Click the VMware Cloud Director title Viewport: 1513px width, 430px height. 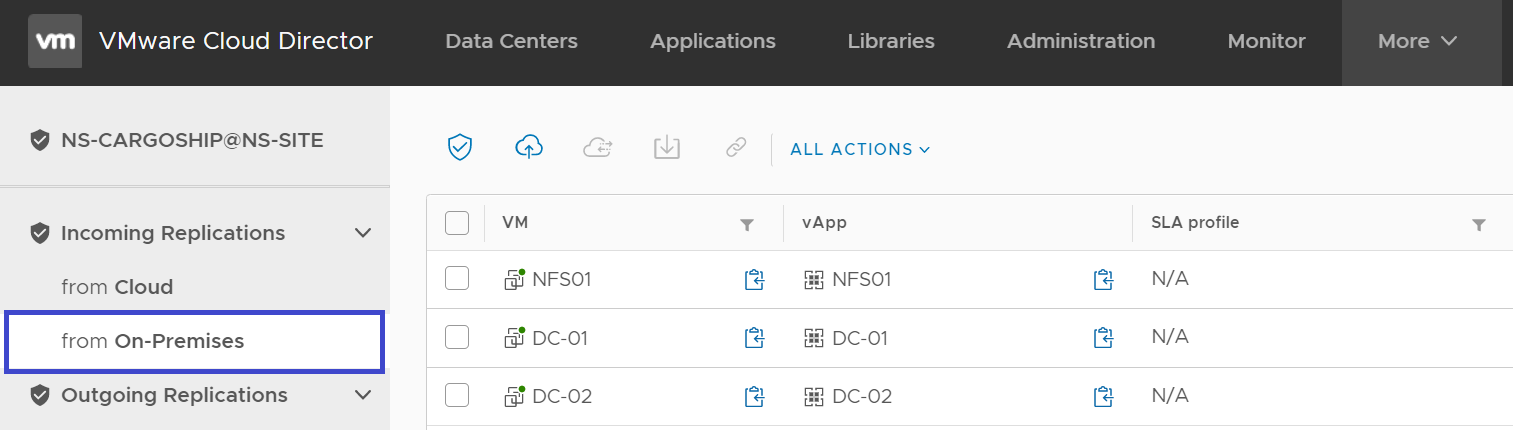(x=236, y=41)
